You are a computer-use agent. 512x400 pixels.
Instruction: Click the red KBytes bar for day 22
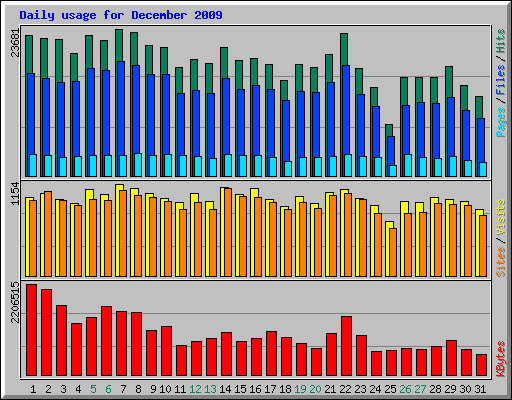point(346,346)
